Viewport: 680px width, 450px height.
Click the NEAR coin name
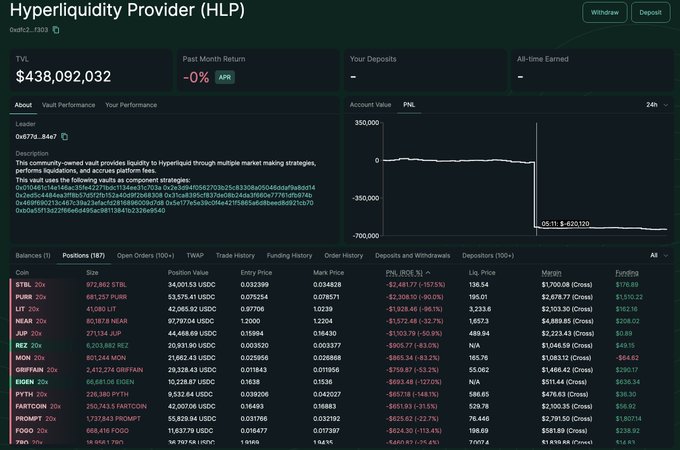tap(24, 321)
